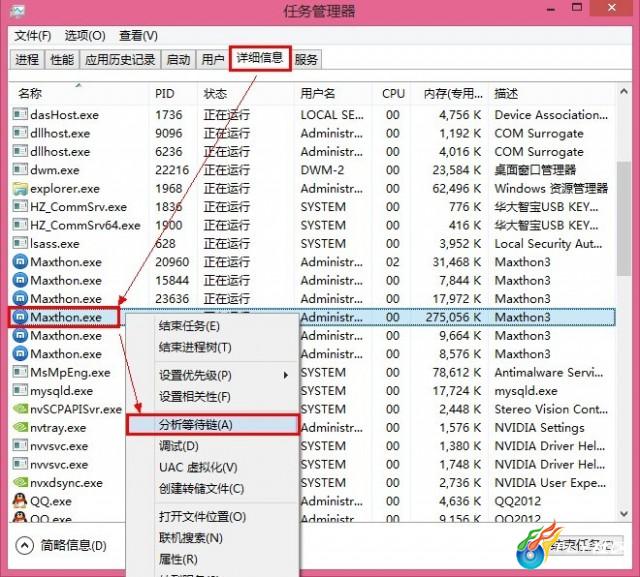The height and width of the screenshot is (577, 640).
Task: Click the explorer.exe folder icon
Action: coord(20,188)
